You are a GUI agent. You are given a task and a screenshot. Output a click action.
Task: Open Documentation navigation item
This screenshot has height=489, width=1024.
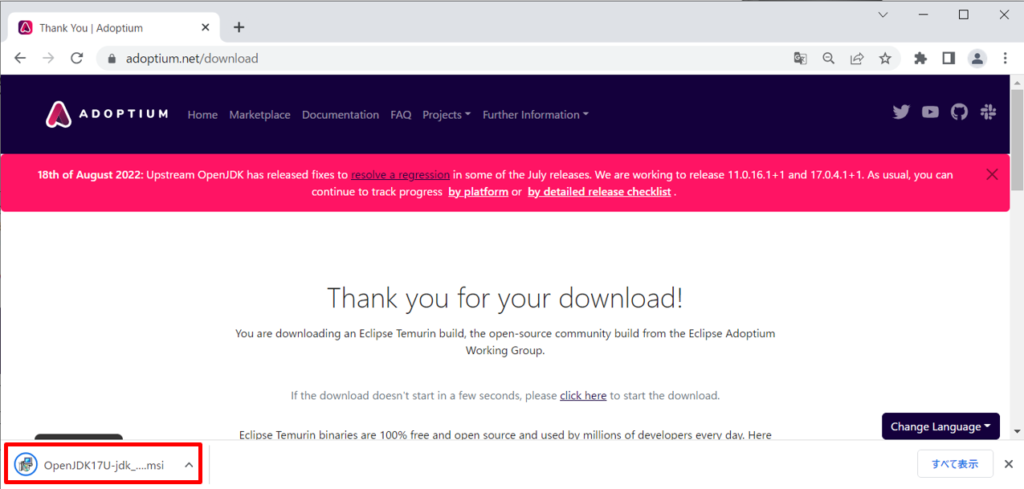click(340, 114)
